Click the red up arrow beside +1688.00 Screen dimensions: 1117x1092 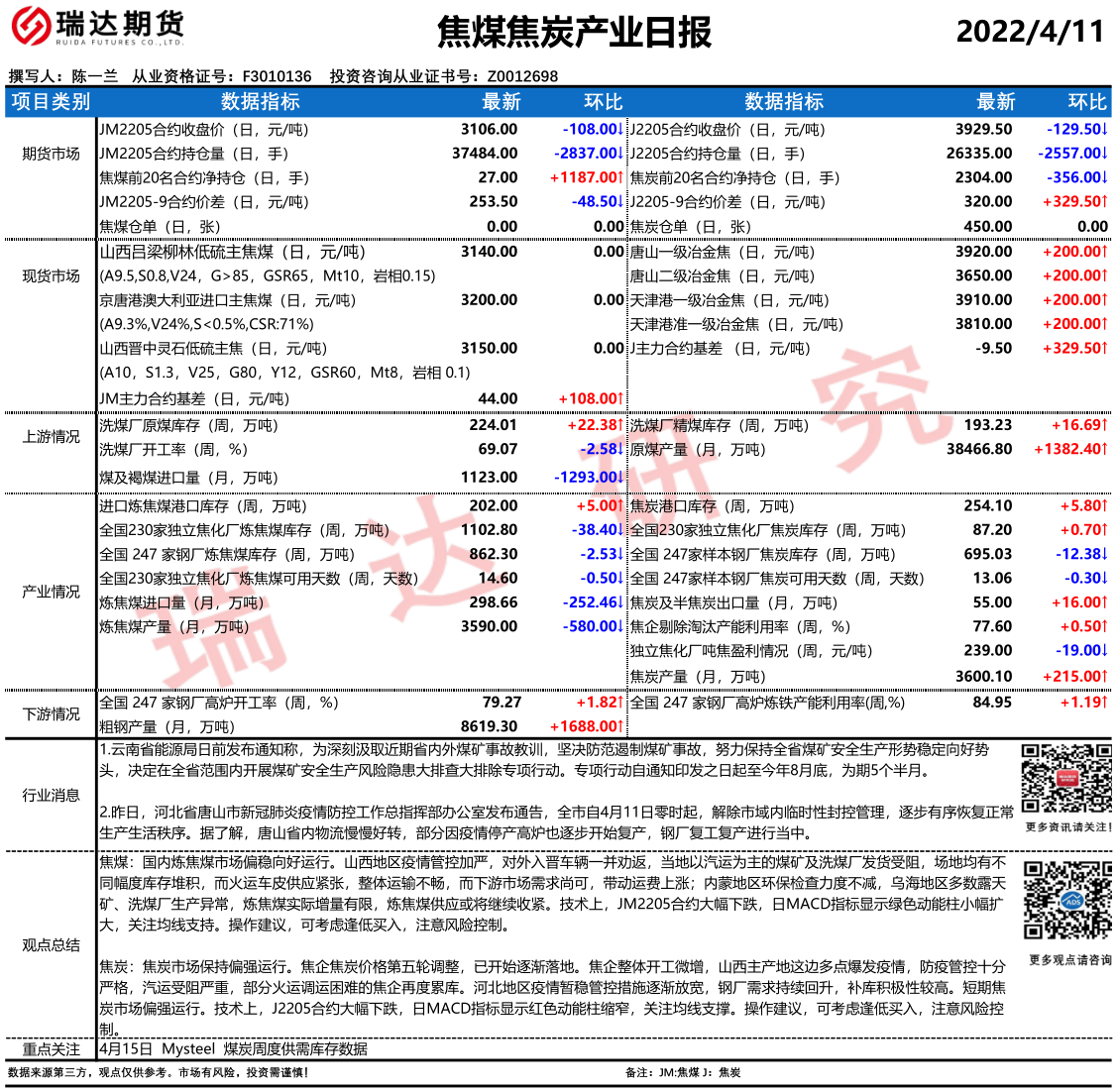(620, 727)
